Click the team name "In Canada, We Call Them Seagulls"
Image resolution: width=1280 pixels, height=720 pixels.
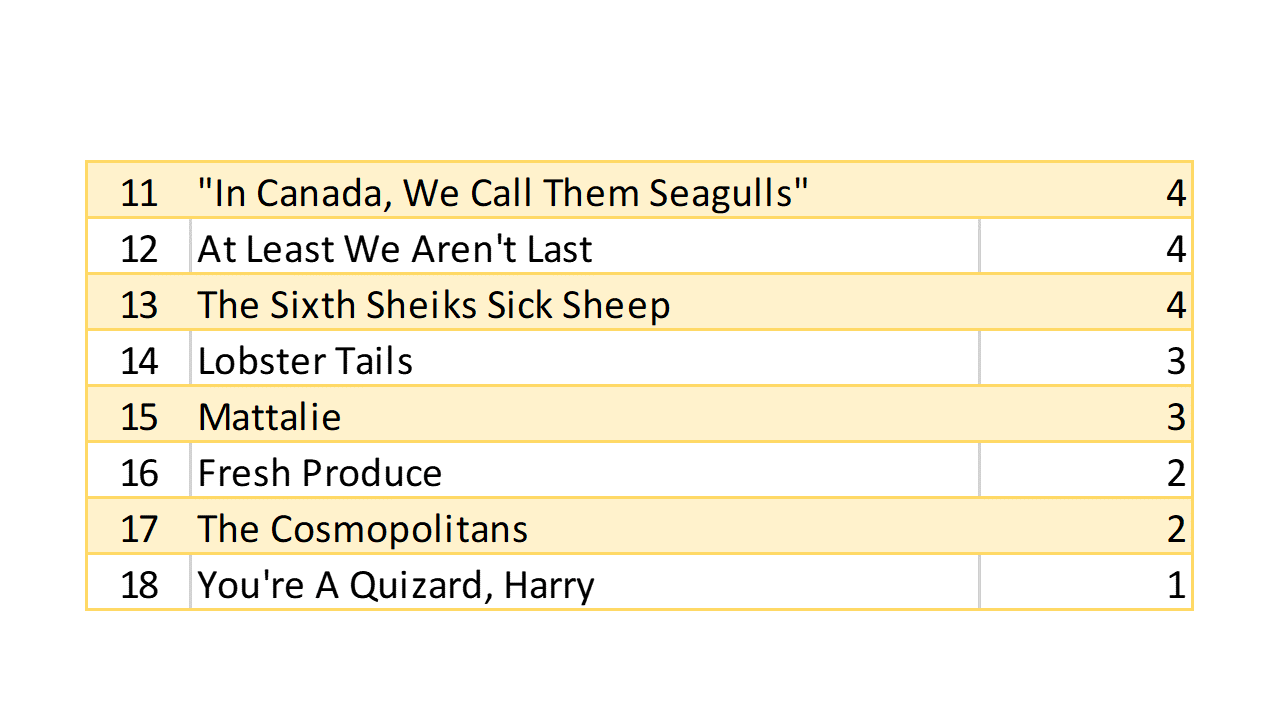point(502,192)
